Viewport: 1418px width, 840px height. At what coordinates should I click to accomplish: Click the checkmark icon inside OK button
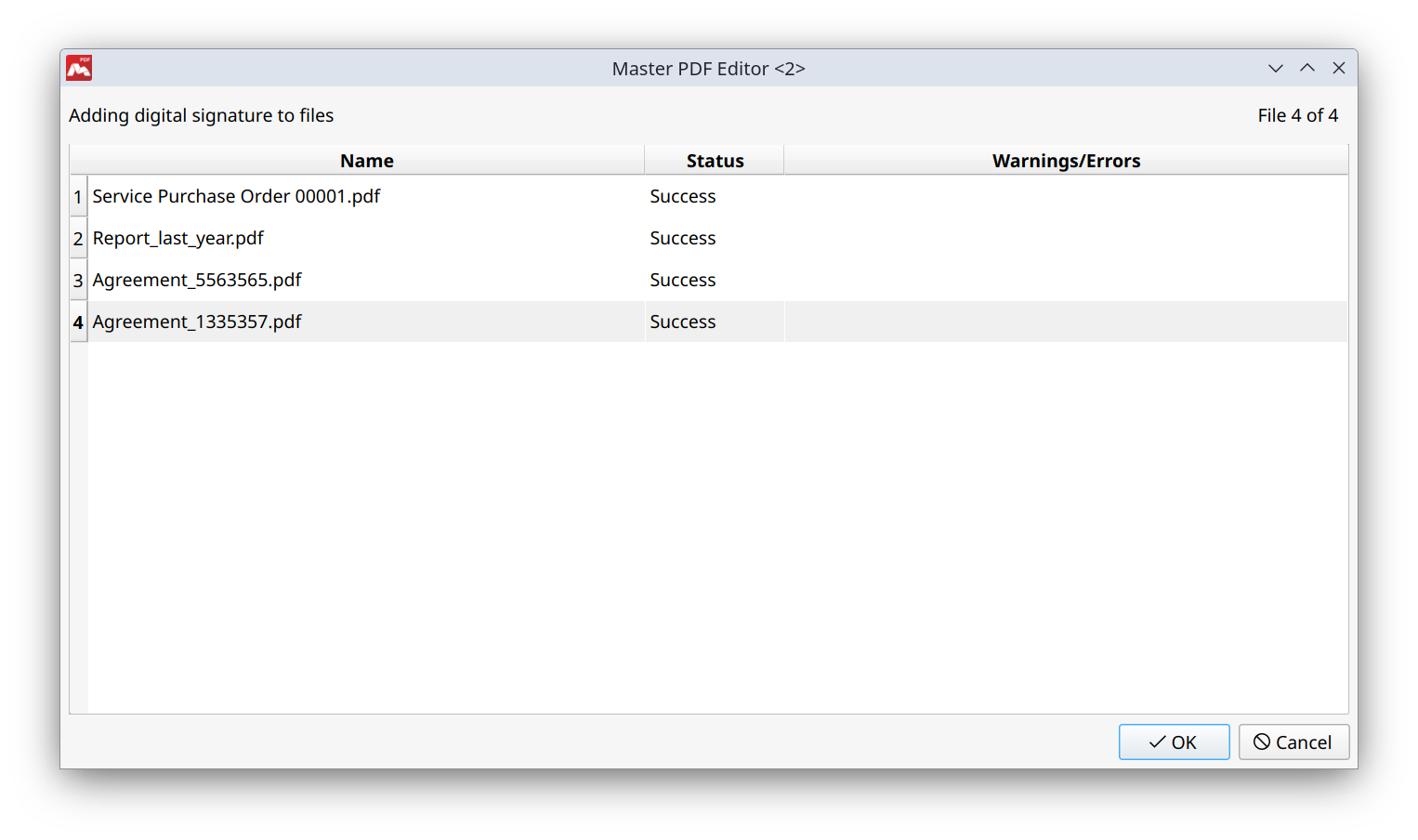pos(1155,742)
